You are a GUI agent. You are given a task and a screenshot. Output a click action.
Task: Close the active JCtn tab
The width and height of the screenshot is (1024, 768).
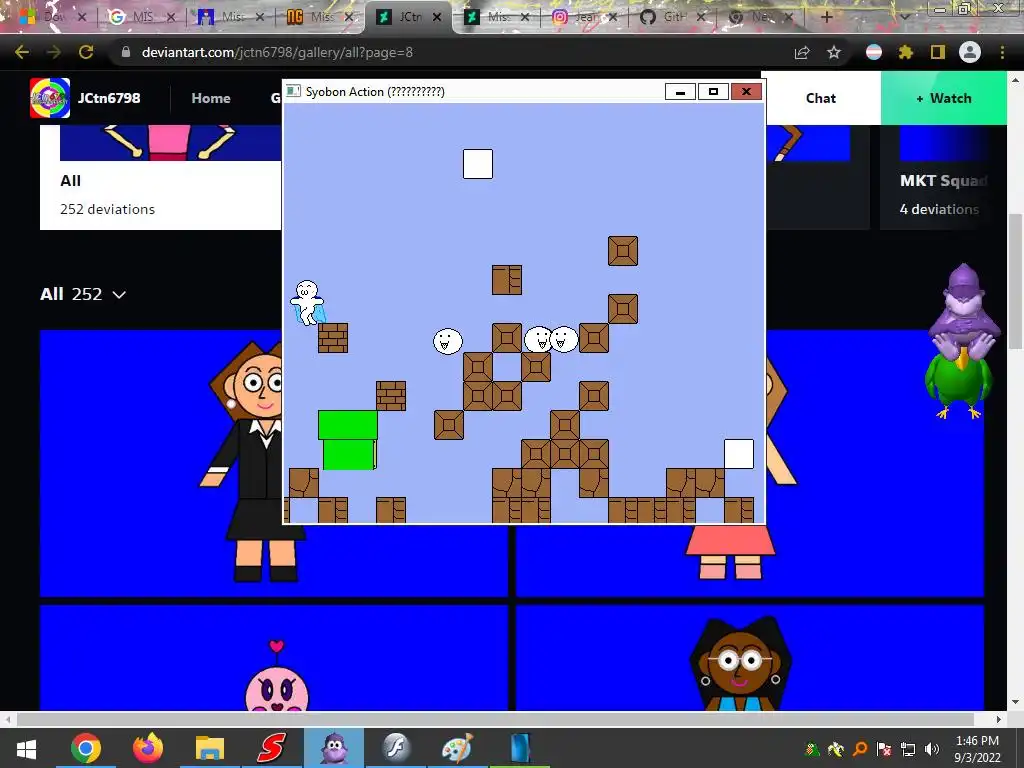(437, 17)
